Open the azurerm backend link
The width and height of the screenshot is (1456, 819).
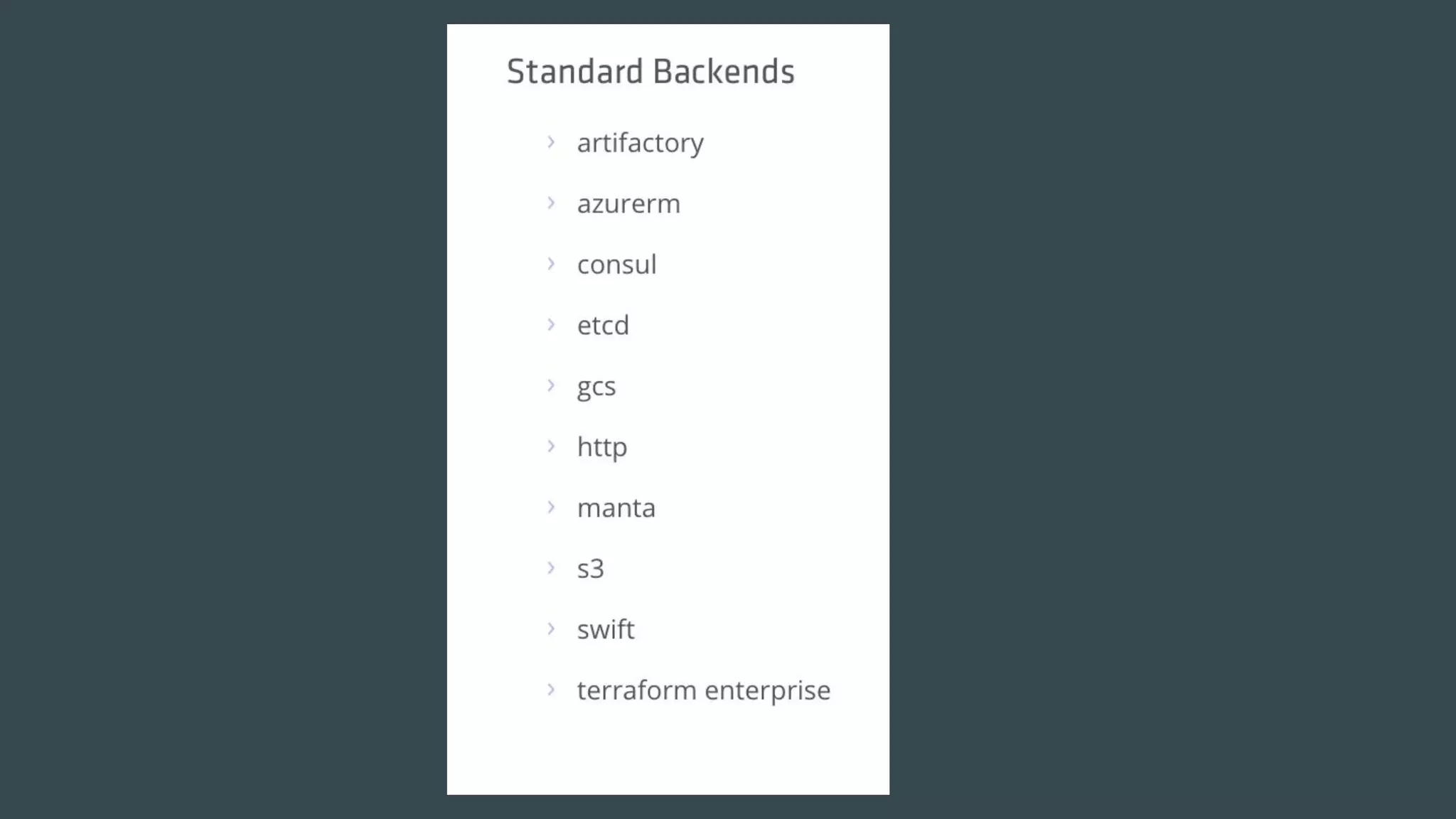(628, 204)
